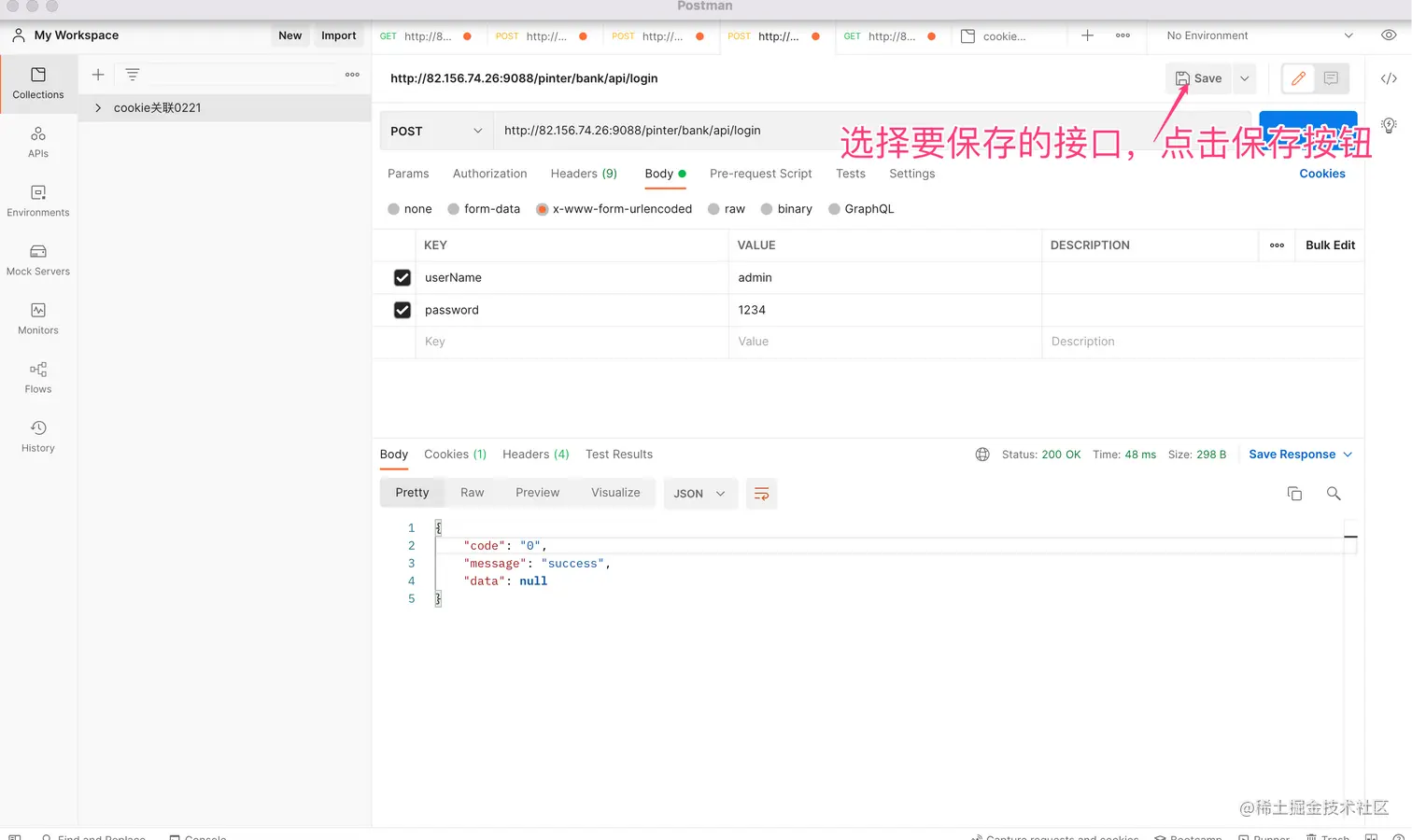
Task: Click the Import button
Action: [339, 35]
